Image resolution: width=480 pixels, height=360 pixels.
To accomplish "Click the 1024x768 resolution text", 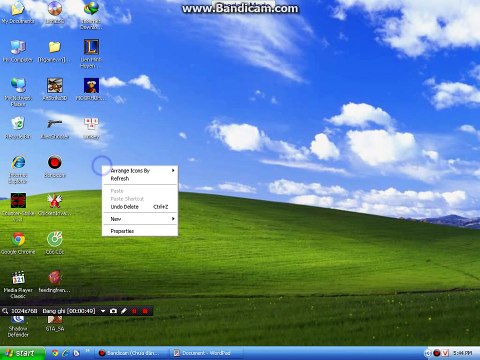I will click(x=24, y=311).
